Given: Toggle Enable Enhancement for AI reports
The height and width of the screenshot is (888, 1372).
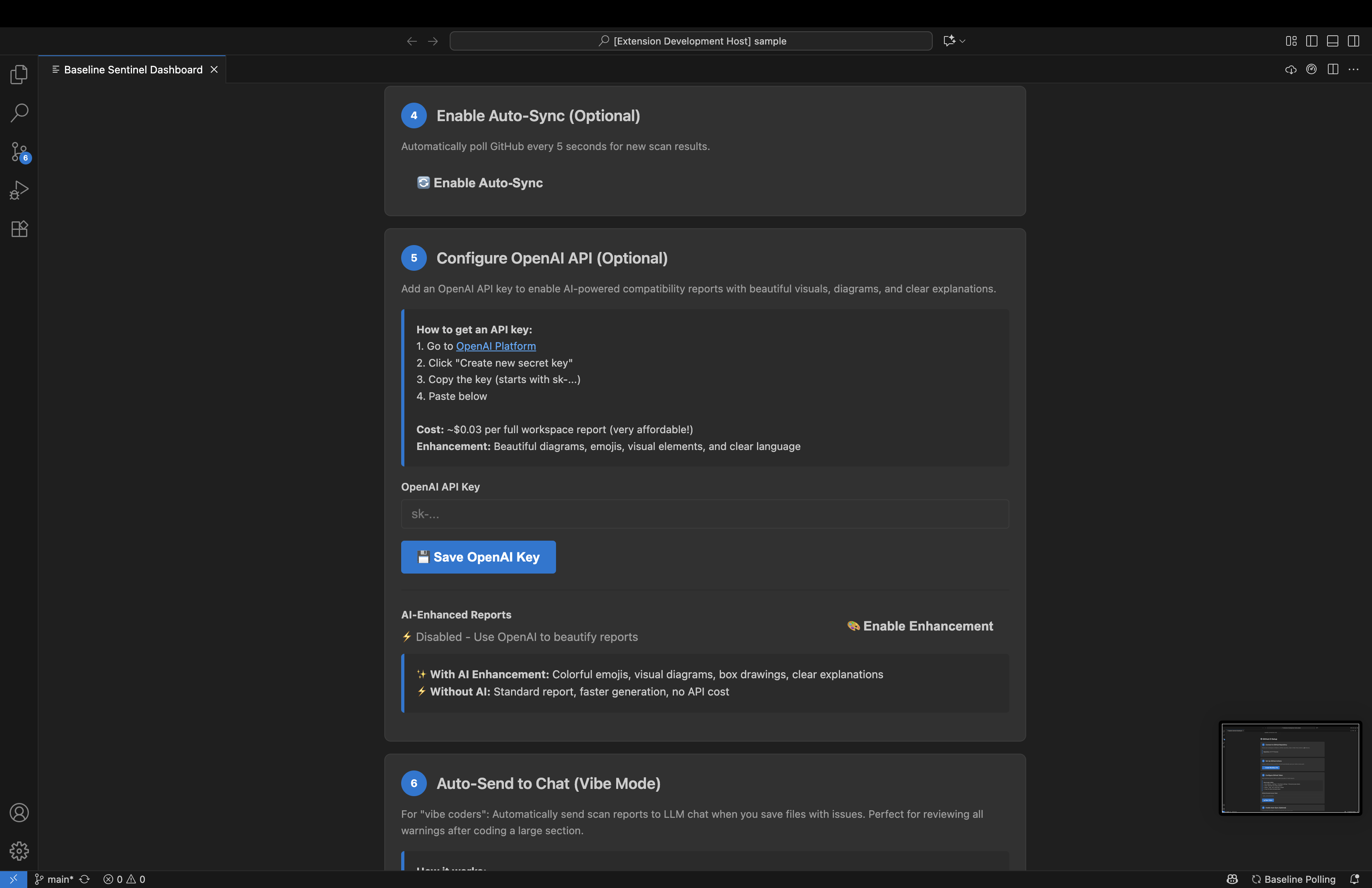Looking at the screenshot, I should 920,626.
